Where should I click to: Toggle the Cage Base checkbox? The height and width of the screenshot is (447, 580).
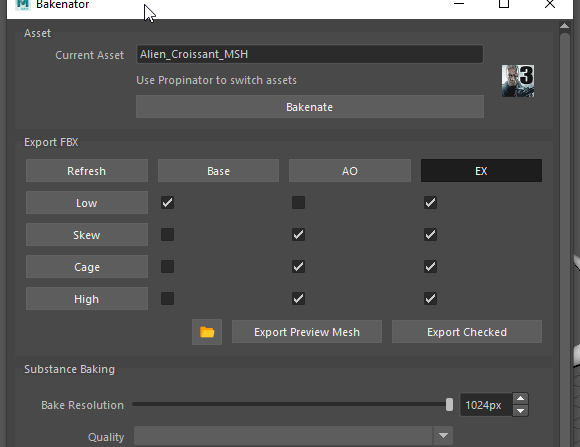pyautogui.click(x=168, y=266)
